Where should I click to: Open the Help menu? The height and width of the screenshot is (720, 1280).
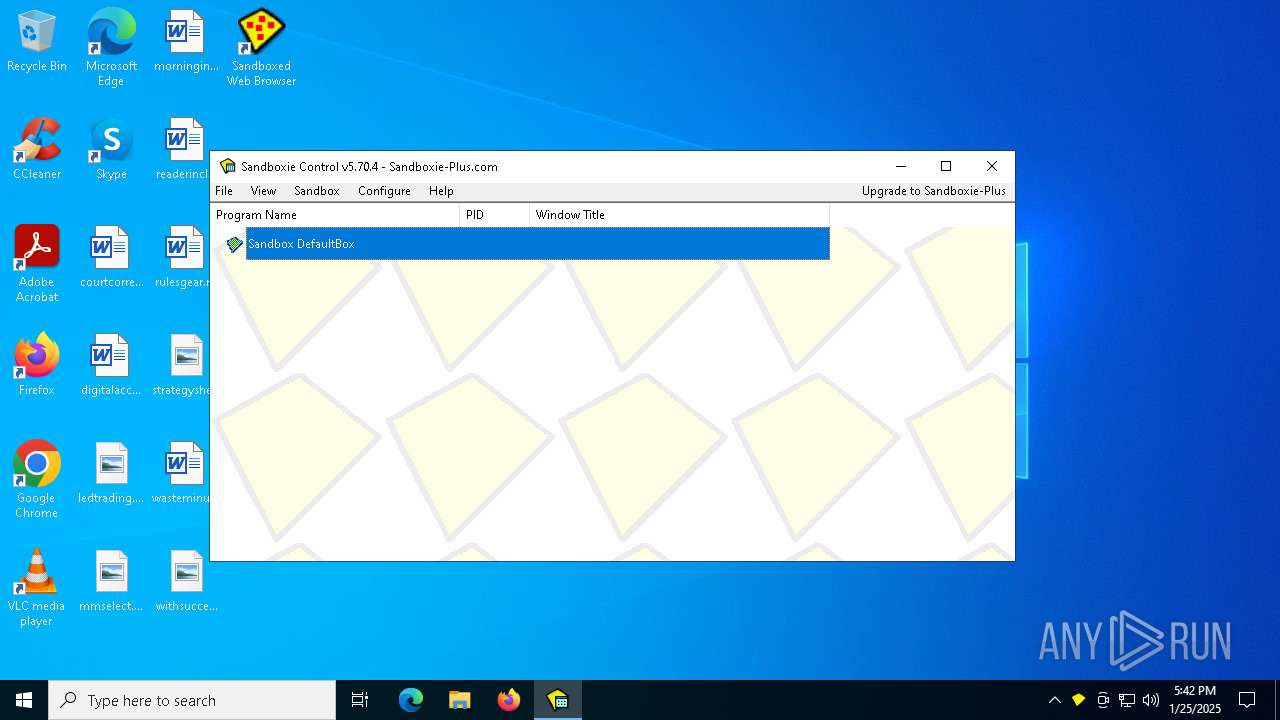[x=441, y=191]
